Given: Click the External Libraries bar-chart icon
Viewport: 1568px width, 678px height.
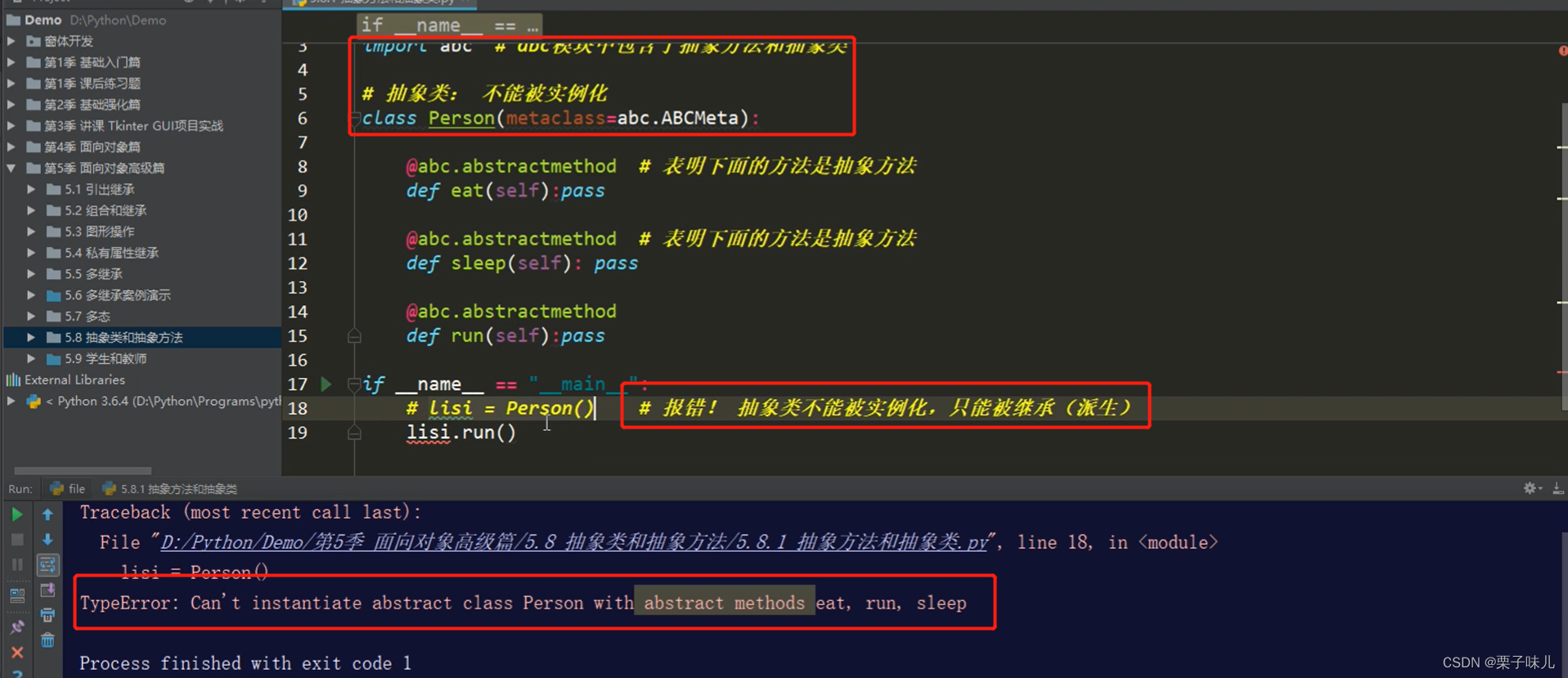Looking at the screenshot, I should (x=13, y=379).
